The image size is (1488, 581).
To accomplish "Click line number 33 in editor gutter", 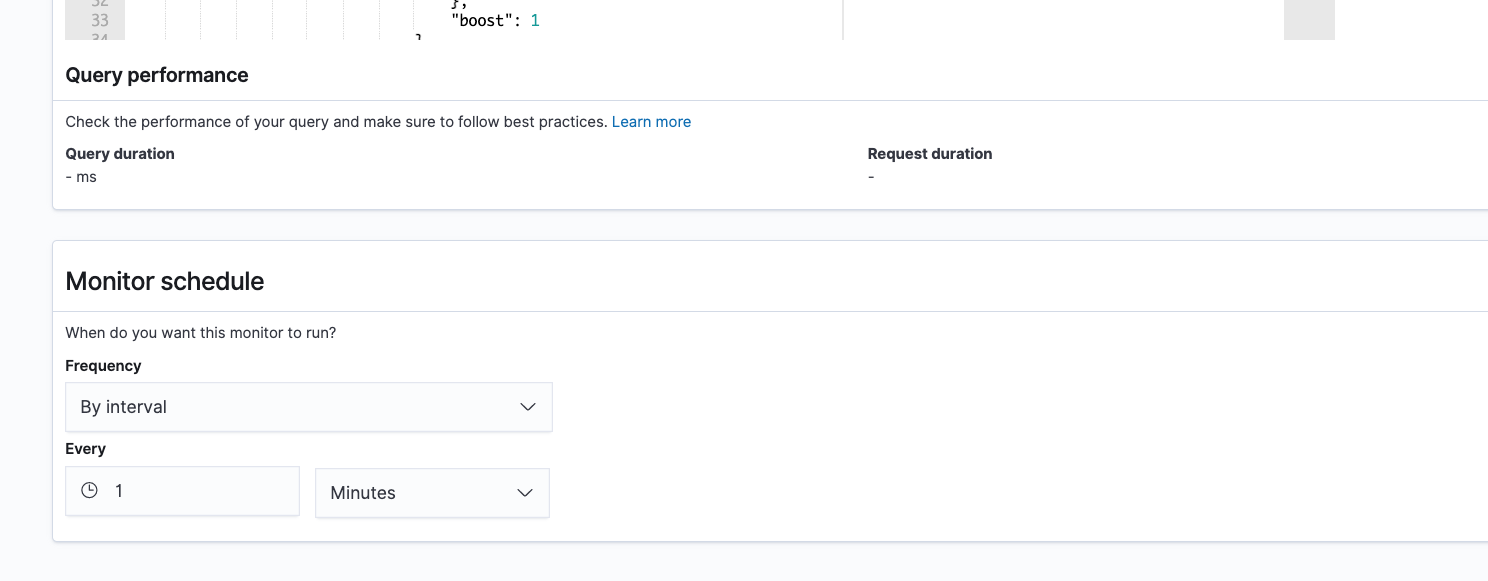I will click(x=99, y=20).
